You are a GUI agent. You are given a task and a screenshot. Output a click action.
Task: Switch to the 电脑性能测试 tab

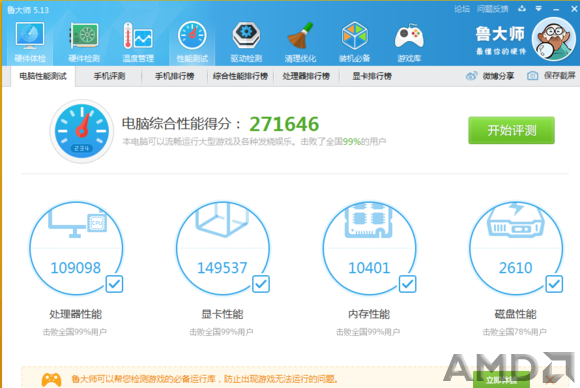pos(43,76)
